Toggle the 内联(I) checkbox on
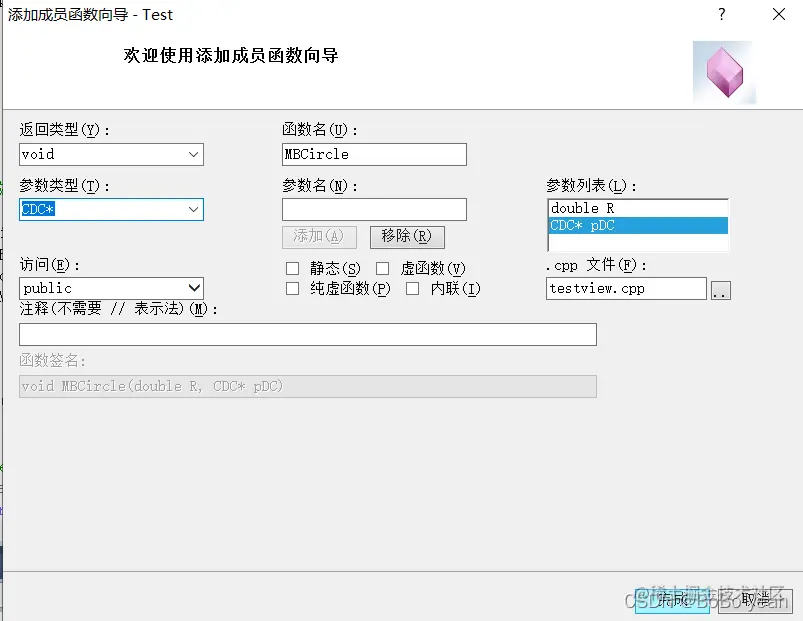 tap(413, 288)
